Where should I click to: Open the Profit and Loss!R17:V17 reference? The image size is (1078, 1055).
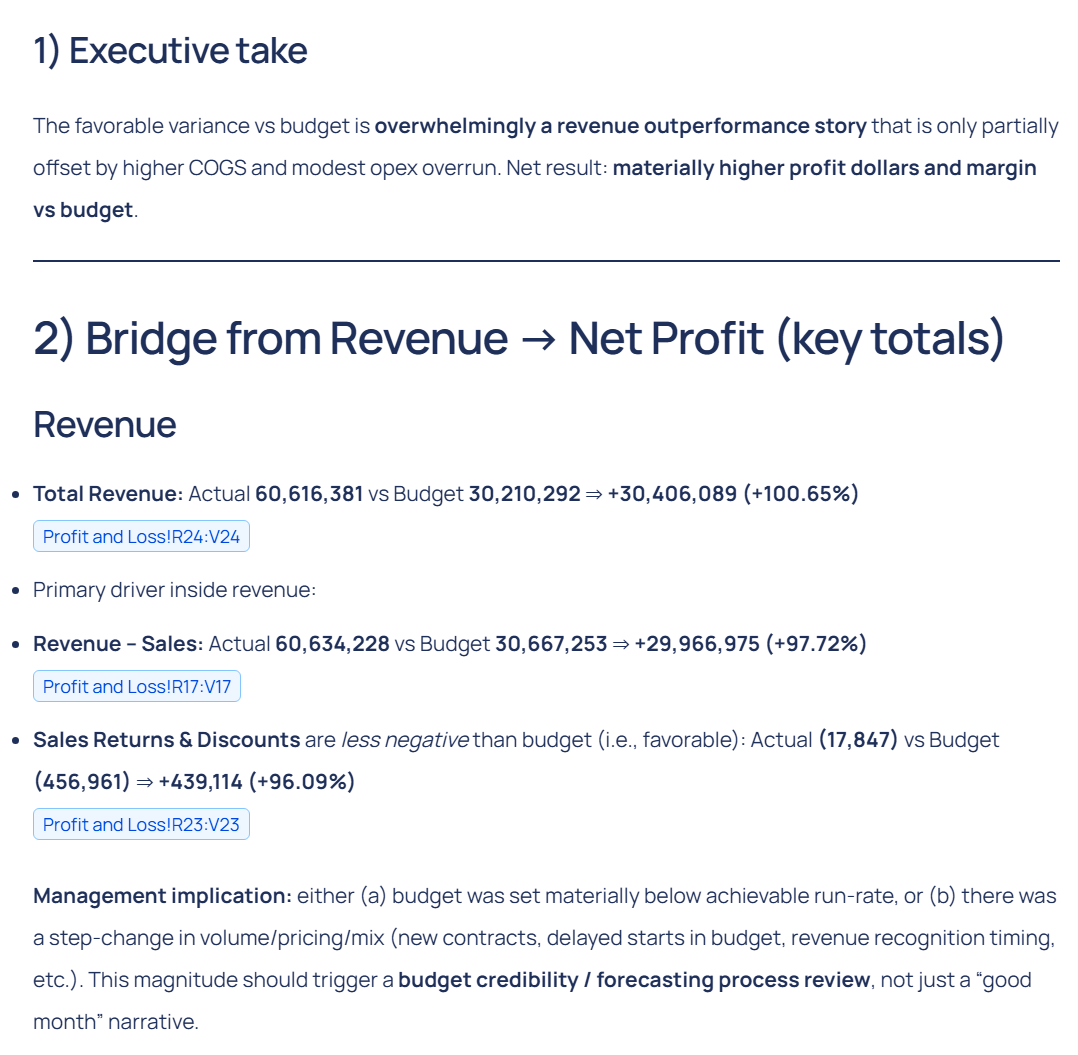[137, 686]
